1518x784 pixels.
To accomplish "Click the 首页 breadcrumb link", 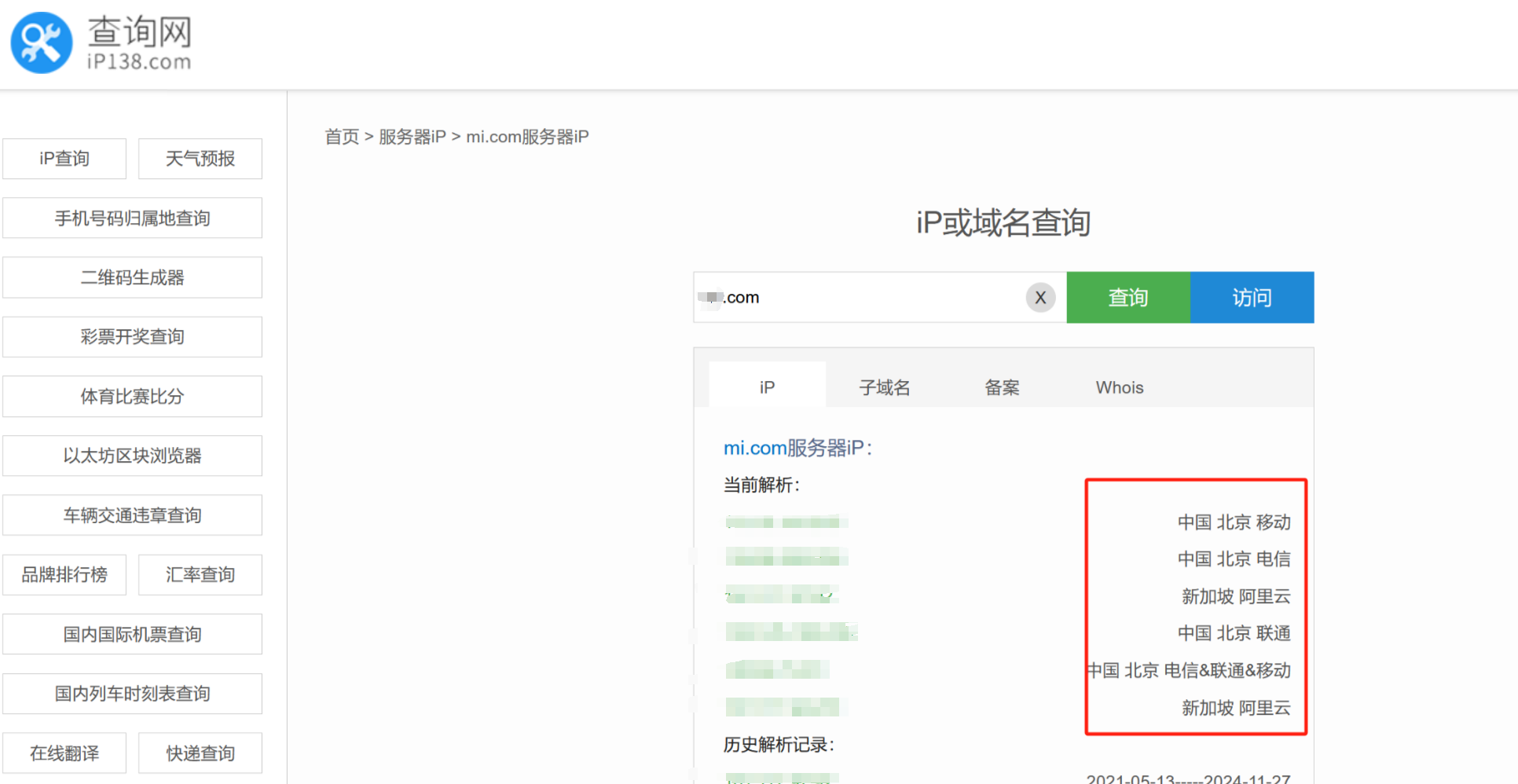I will coord(342,137).
